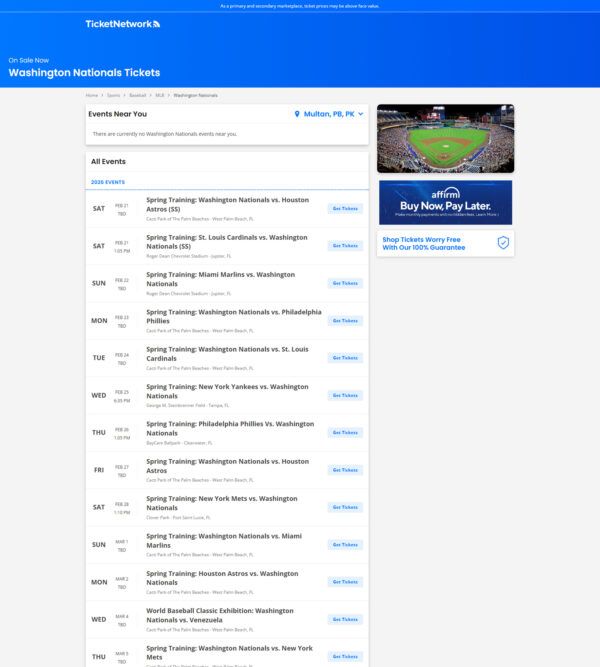Open the Miami Marlins vs. Washington Nationals title
This screenshot has width=600, height=667.
point(220,279)
